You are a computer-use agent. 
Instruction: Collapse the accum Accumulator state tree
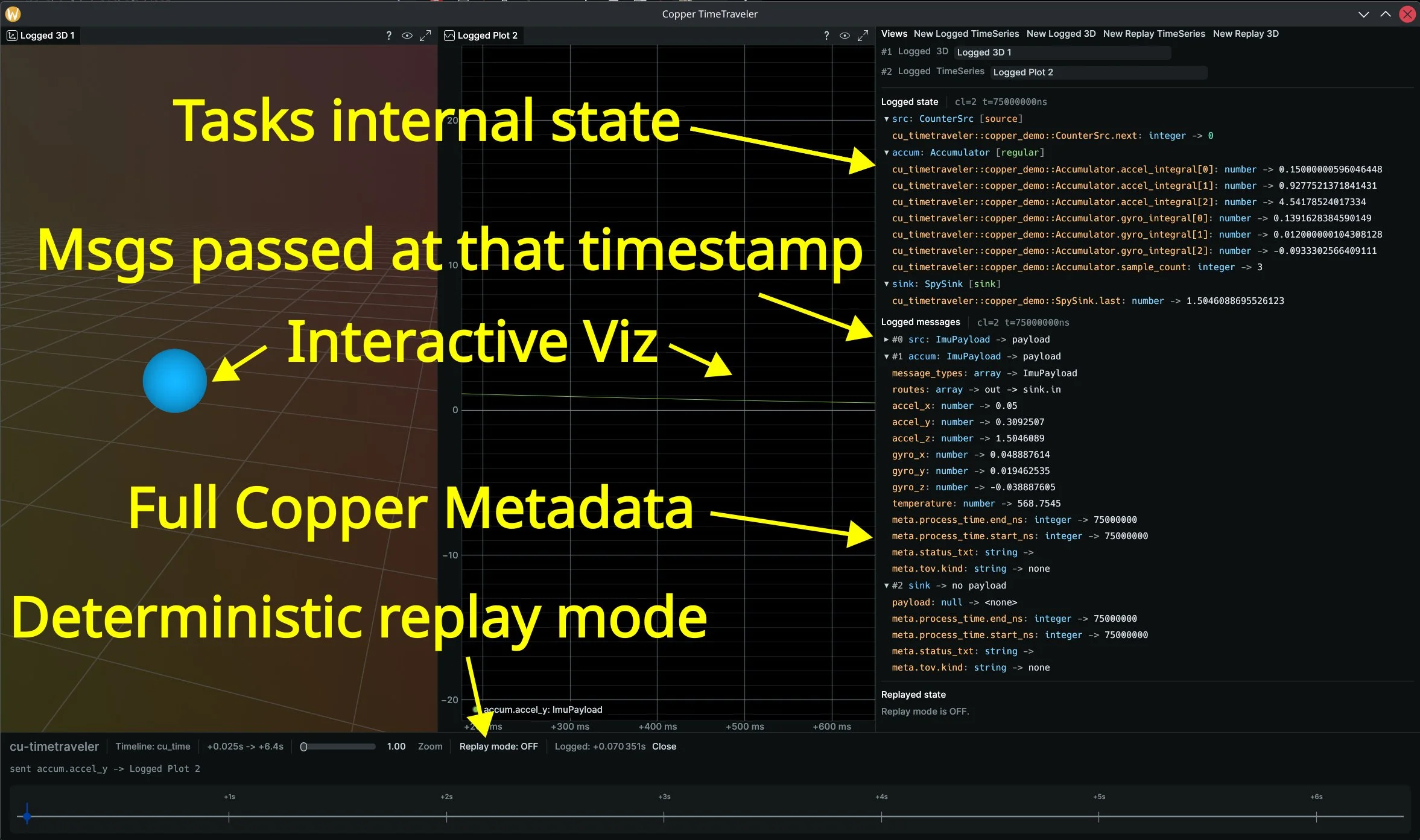tap(886, 153)
